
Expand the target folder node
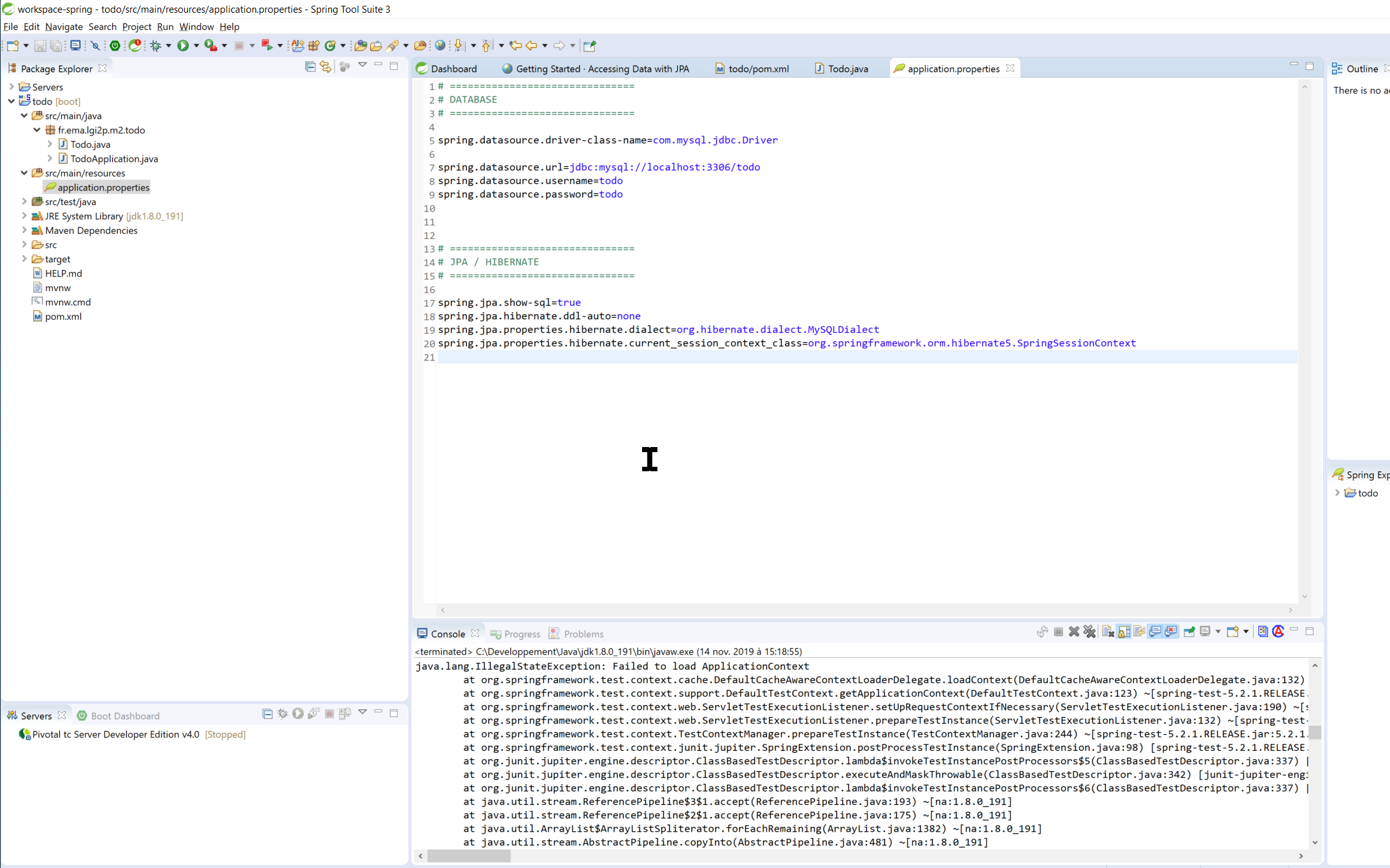pyautogui.click(x=24, y=259)
